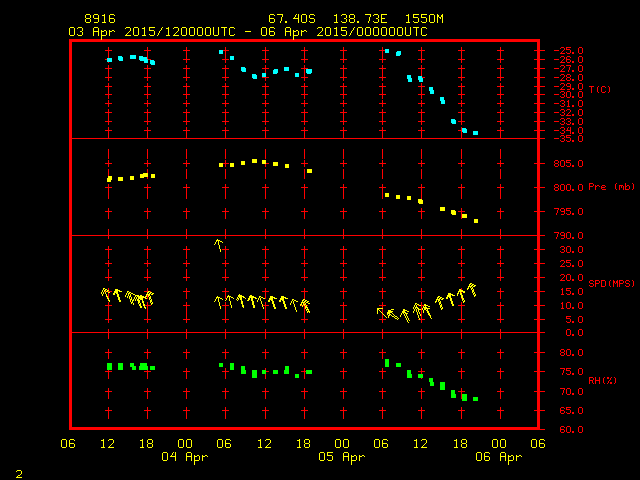This screenshot has height=480, width=640.
Task: Click the 00 hour label above 05 Apr
Action: pyautogui.click(x=342, y=444)
